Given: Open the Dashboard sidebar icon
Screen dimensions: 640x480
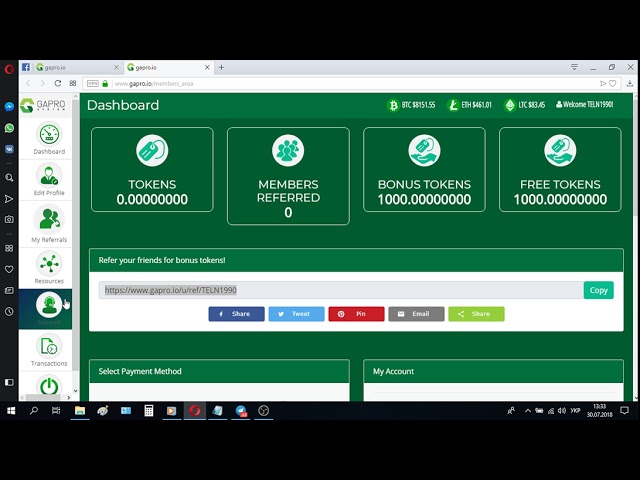Looking at the screenshot, I should pyautogui.click(x=49, y=134).
